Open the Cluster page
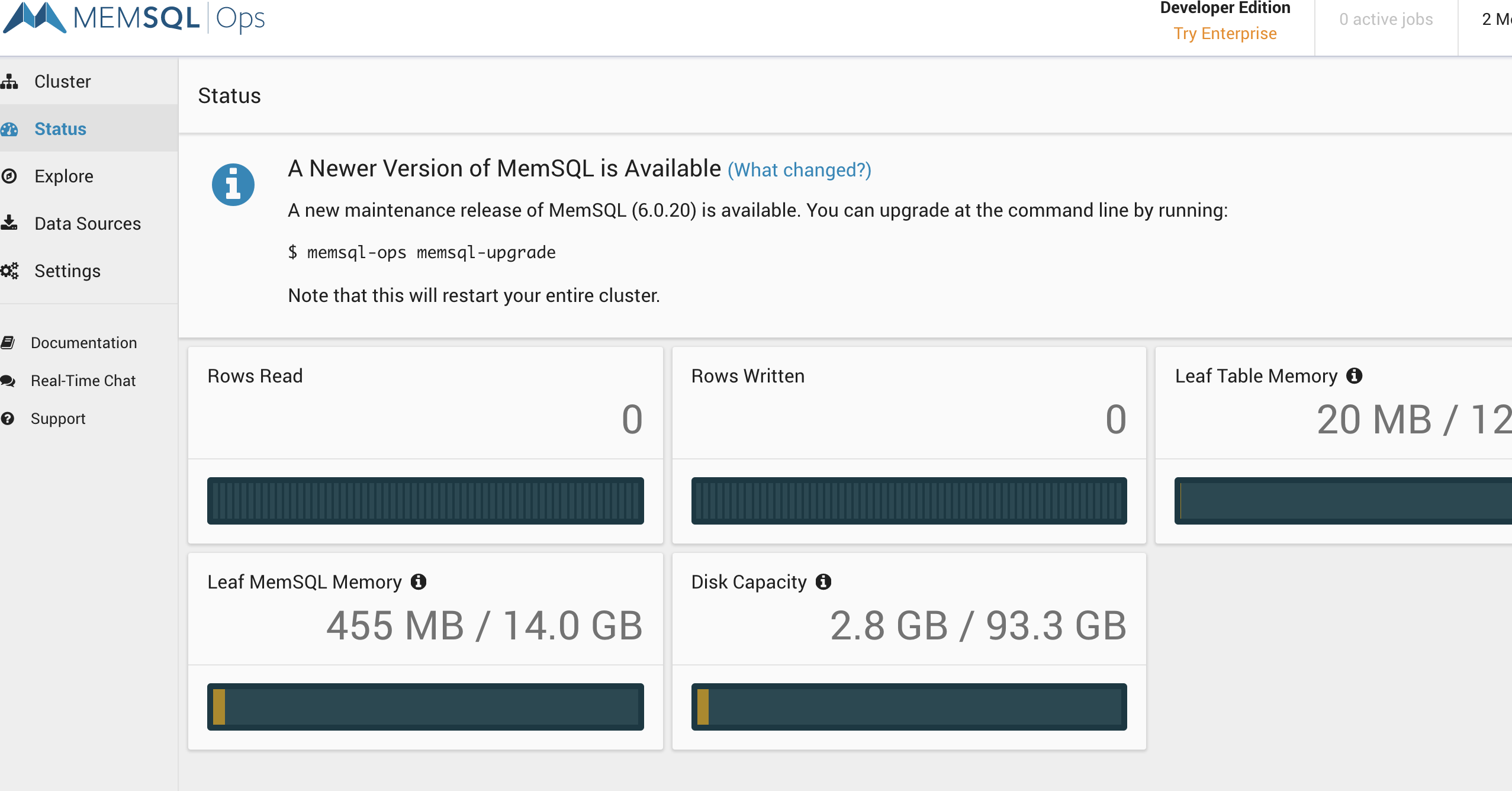Viewport: 1512px width, 791px height. point(89,81)
